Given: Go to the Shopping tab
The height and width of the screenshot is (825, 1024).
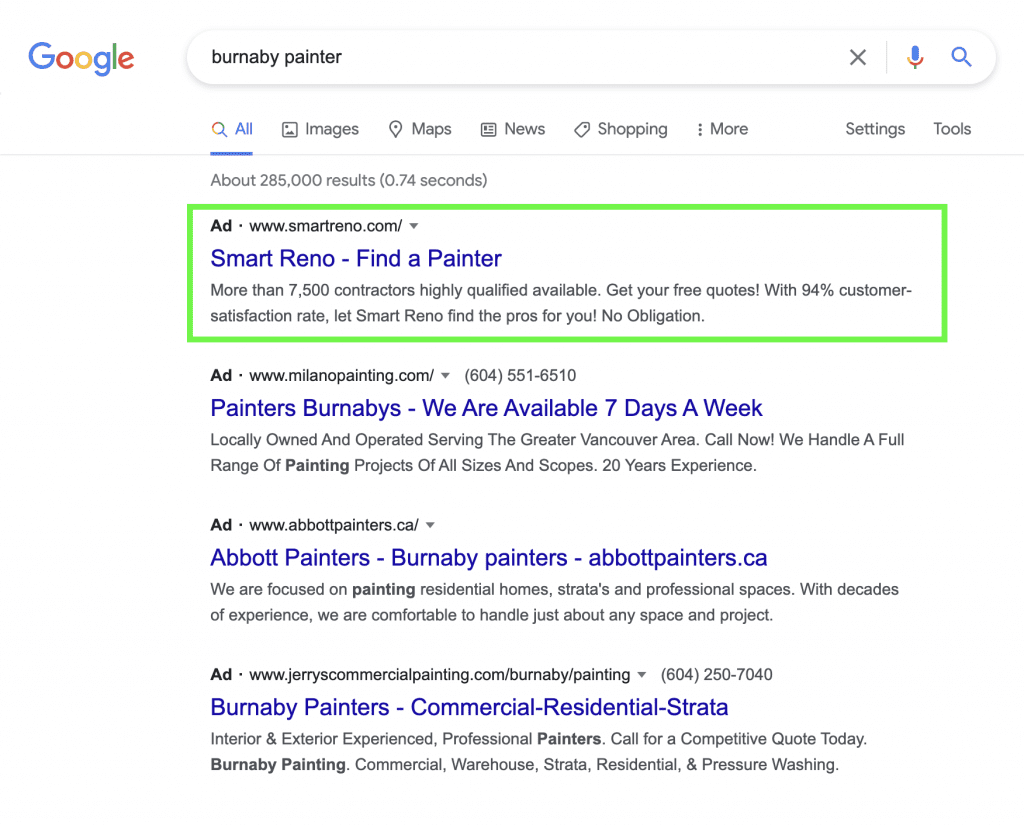Looking at the screenshot, I should point(620,129).
